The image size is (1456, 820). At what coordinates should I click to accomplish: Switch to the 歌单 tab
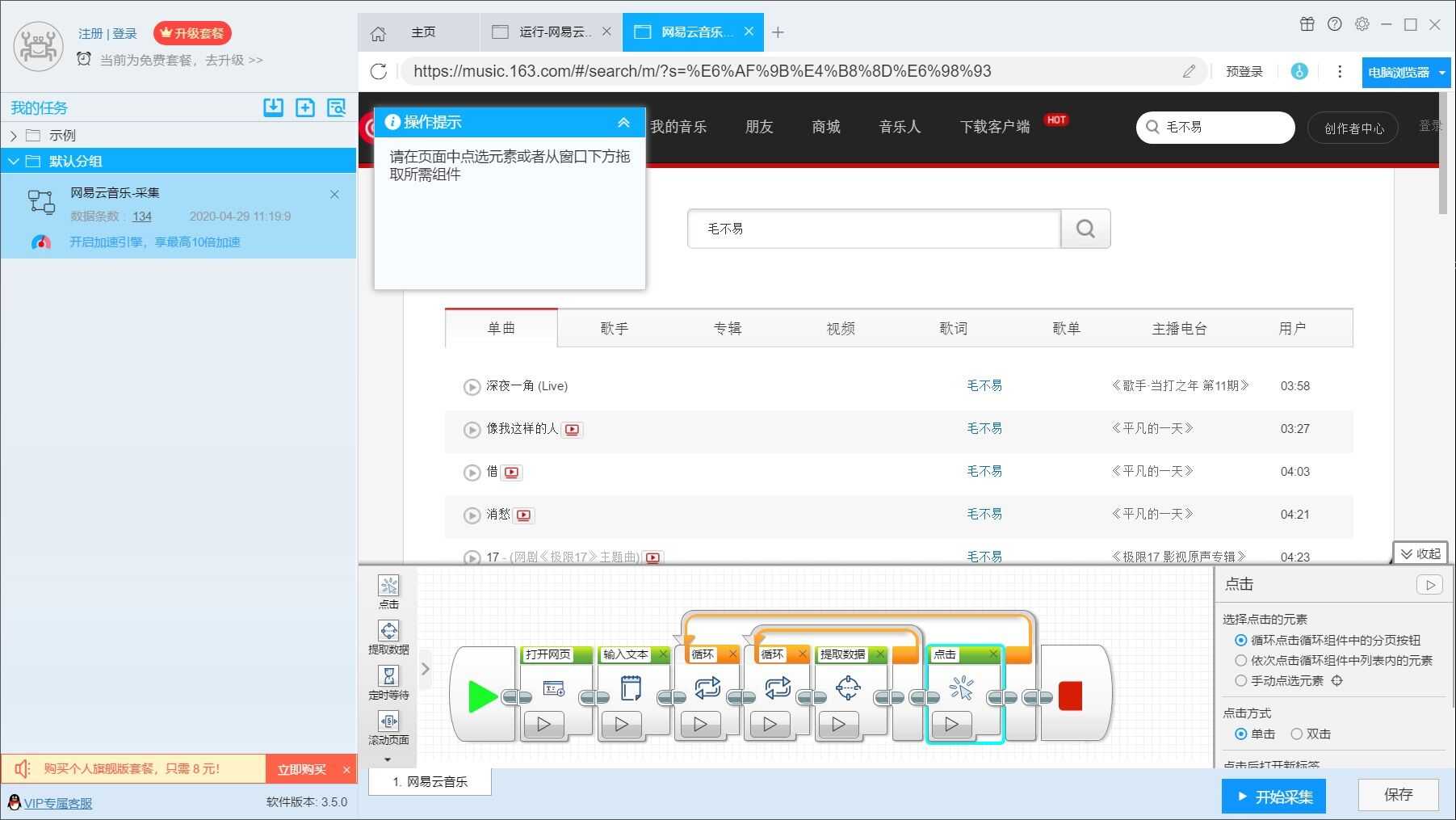pos(1066,329)
